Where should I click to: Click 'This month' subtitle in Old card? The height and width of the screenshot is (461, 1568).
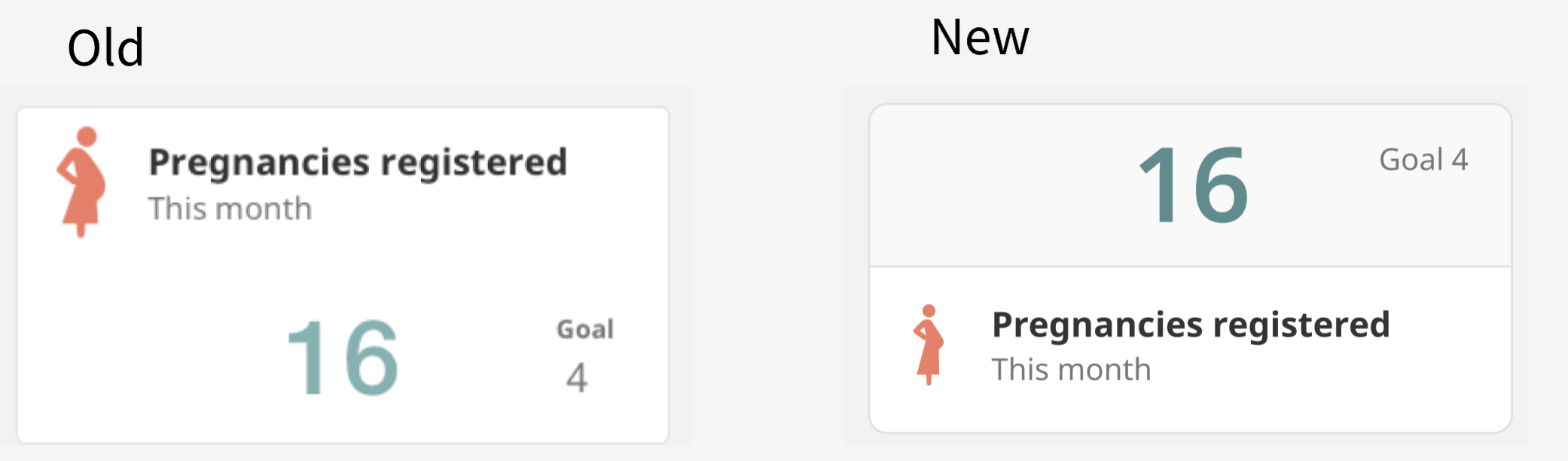click(230, 209)
